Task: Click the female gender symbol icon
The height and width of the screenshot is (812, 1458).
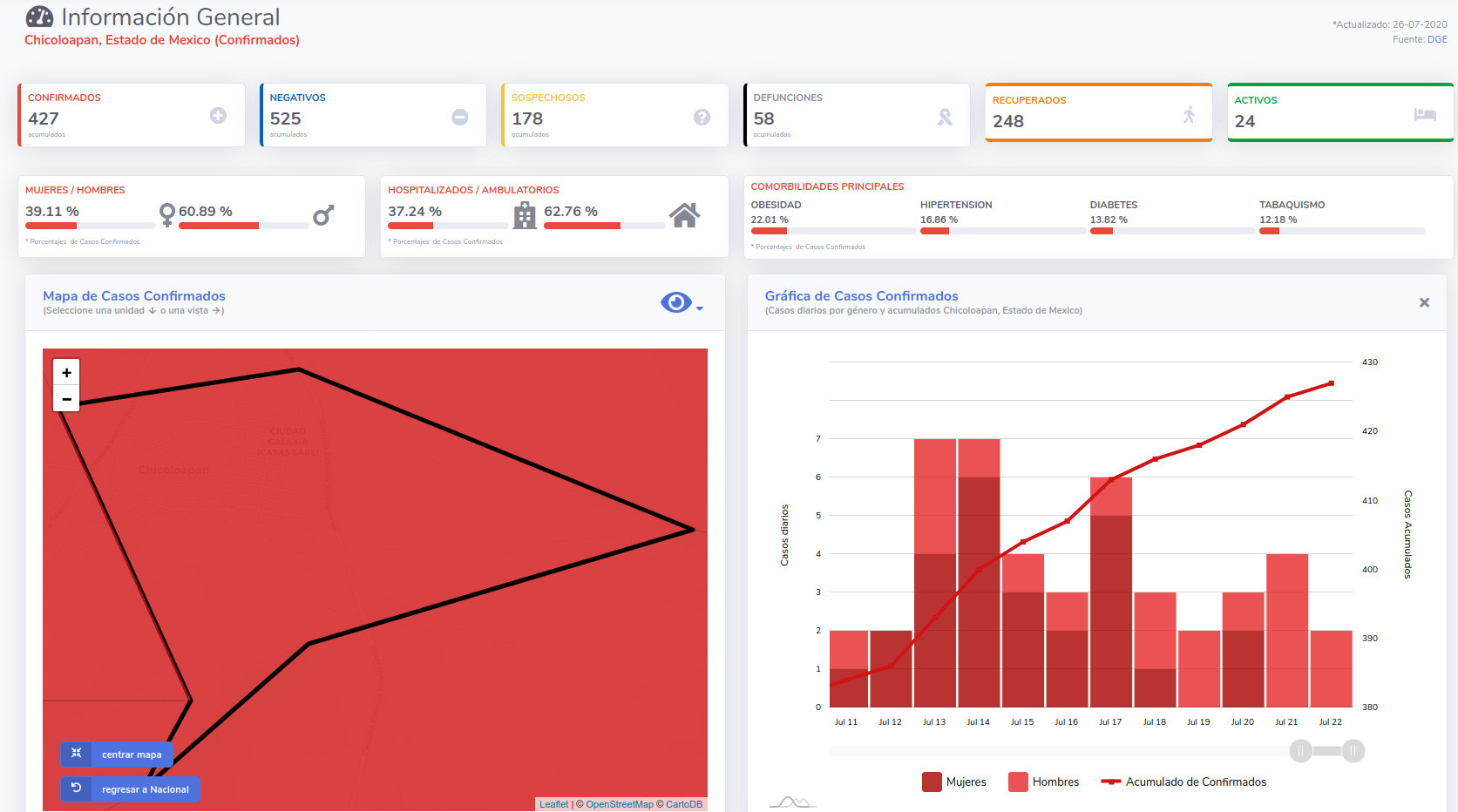Action: click(x=167, y=214)
